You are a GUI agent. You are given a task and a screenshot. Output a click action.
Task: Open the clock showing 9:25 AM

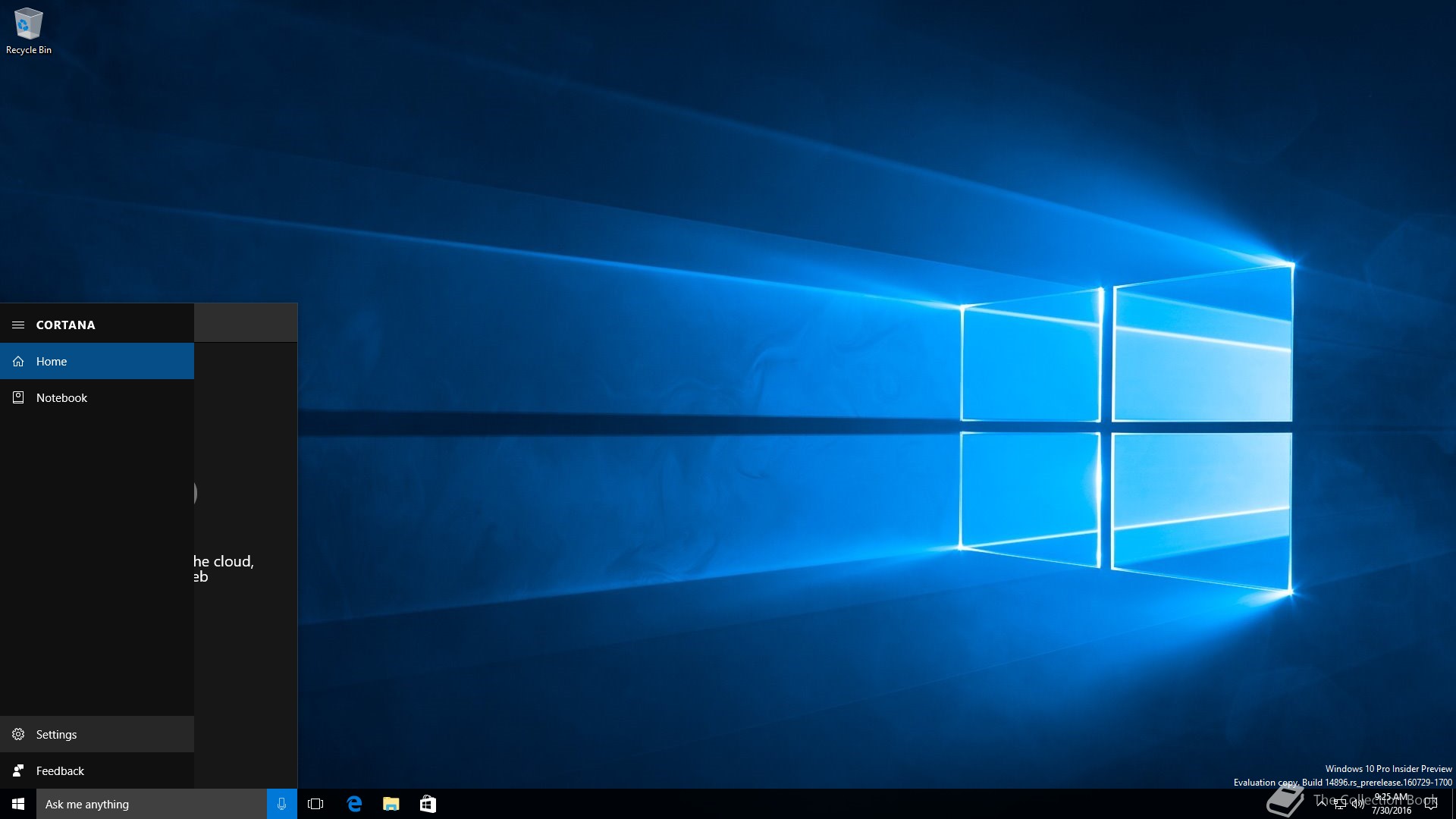[1391, 804]
